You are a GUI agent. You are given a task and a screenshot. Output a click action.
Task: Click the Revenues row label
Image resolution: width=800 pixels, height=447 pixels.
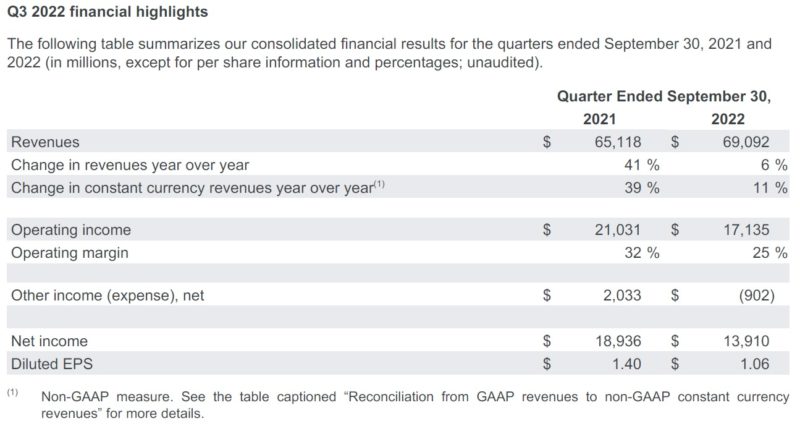click(45, 142)
